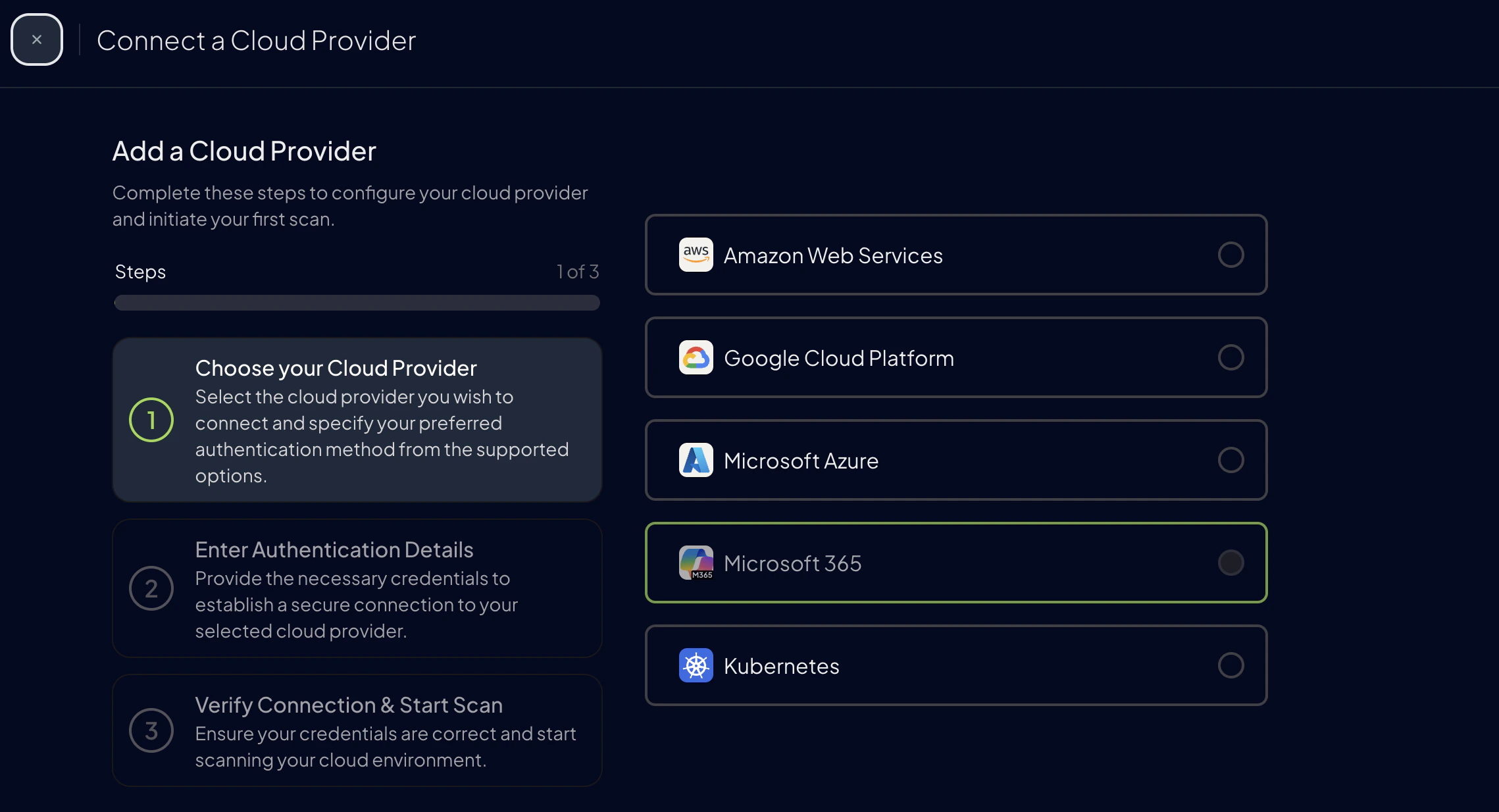The width and height of the screenshot is (1499, 812).
Task: Close the Connect a Cloud Provider dialog
Action: click(36, 39)
